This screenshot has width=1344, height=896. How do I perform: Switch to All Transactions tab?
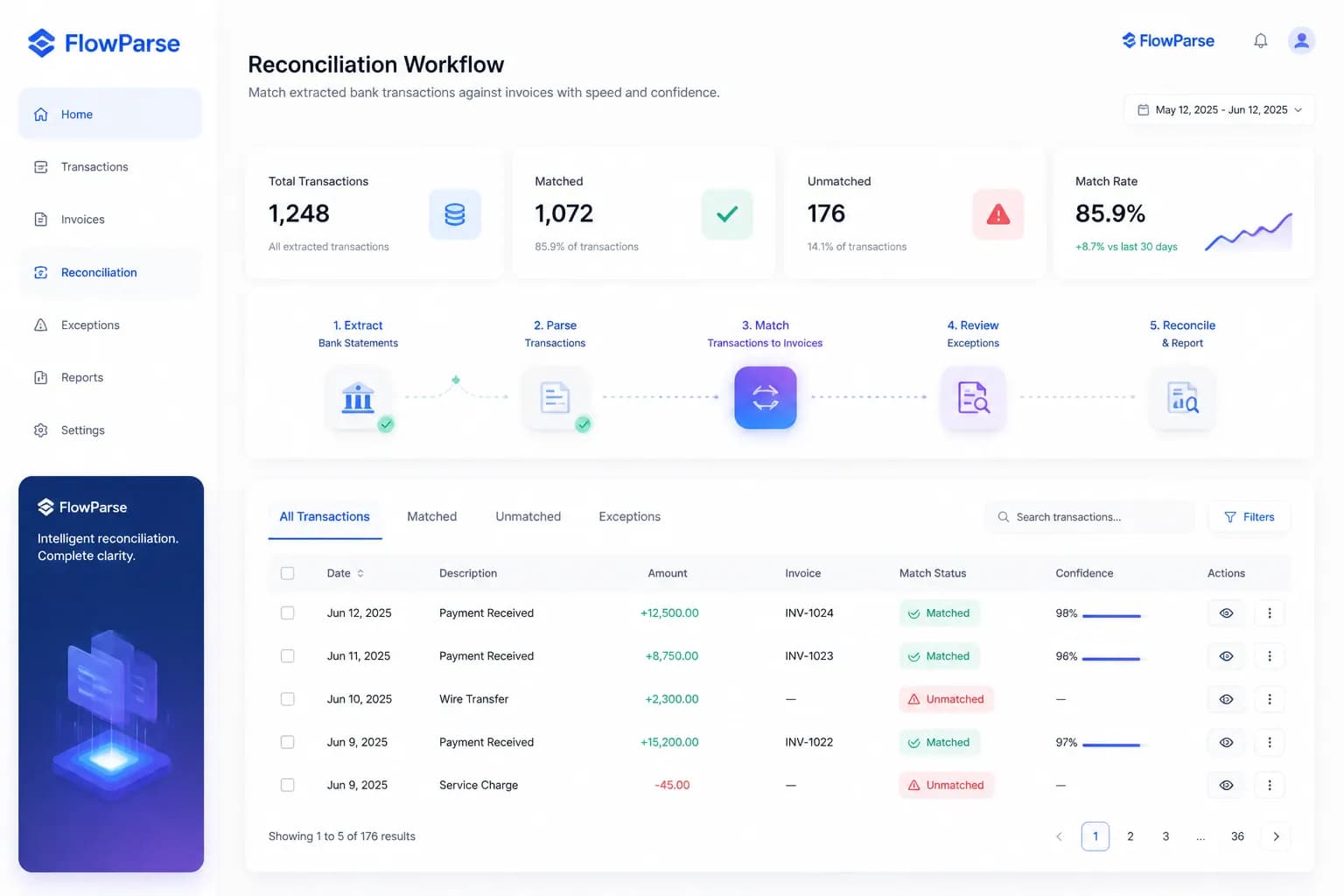[325, 517]
